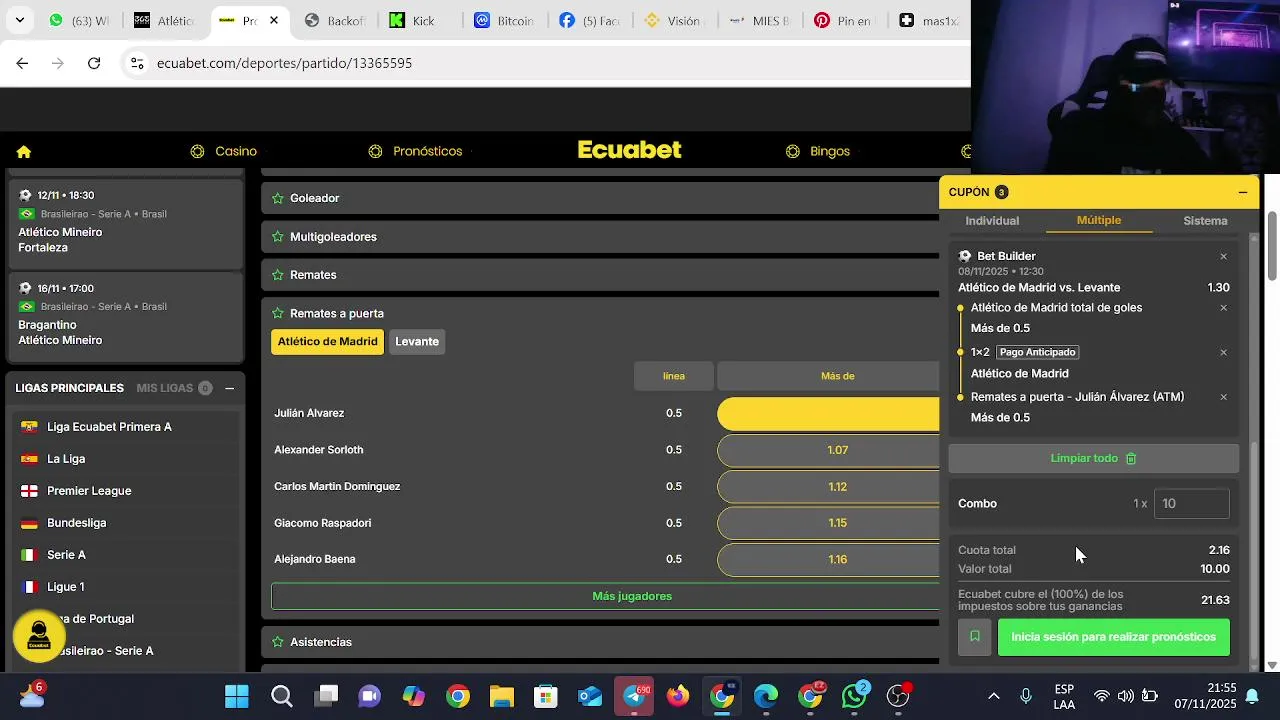Open the Bingos section
This screenshot has height=720, width=1280.
coord(817,151)
